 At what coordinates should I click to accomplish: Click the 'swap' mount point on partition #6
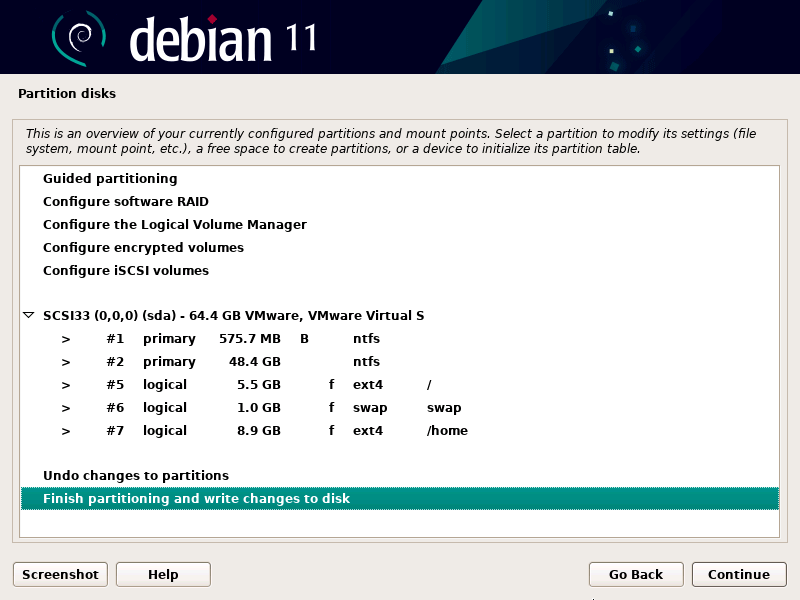coord(444,408)
